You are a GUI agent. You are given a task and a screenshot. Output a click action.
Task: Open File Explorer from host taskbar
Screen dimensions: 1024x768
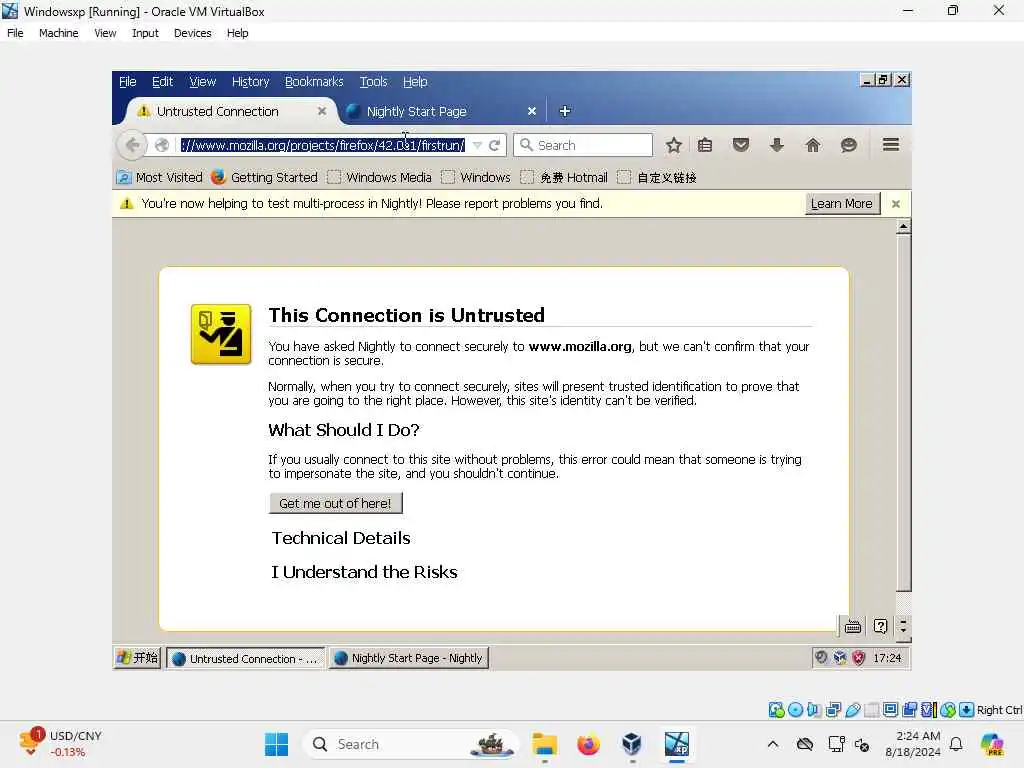544,744
